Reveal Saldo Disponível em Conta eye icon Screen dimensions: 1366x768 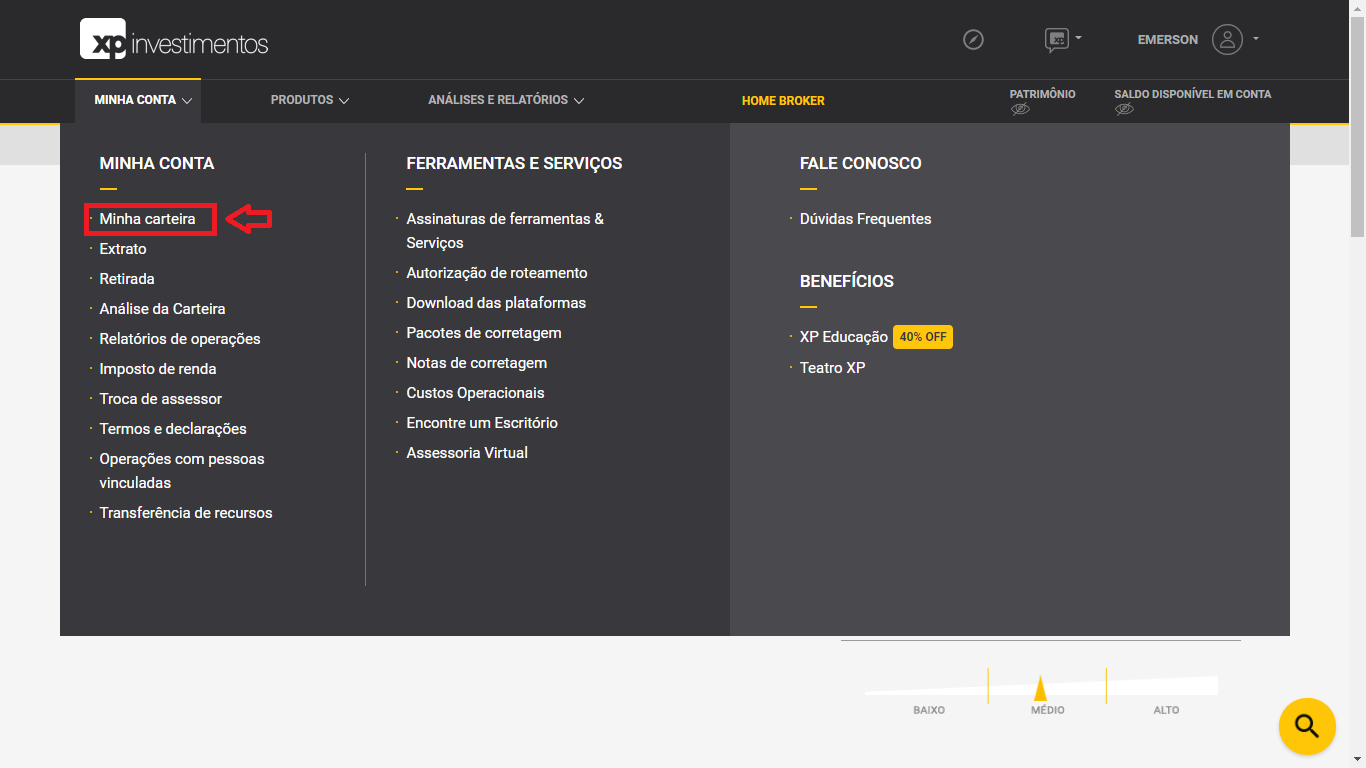pyautogui.click(x=1124, y=110)
